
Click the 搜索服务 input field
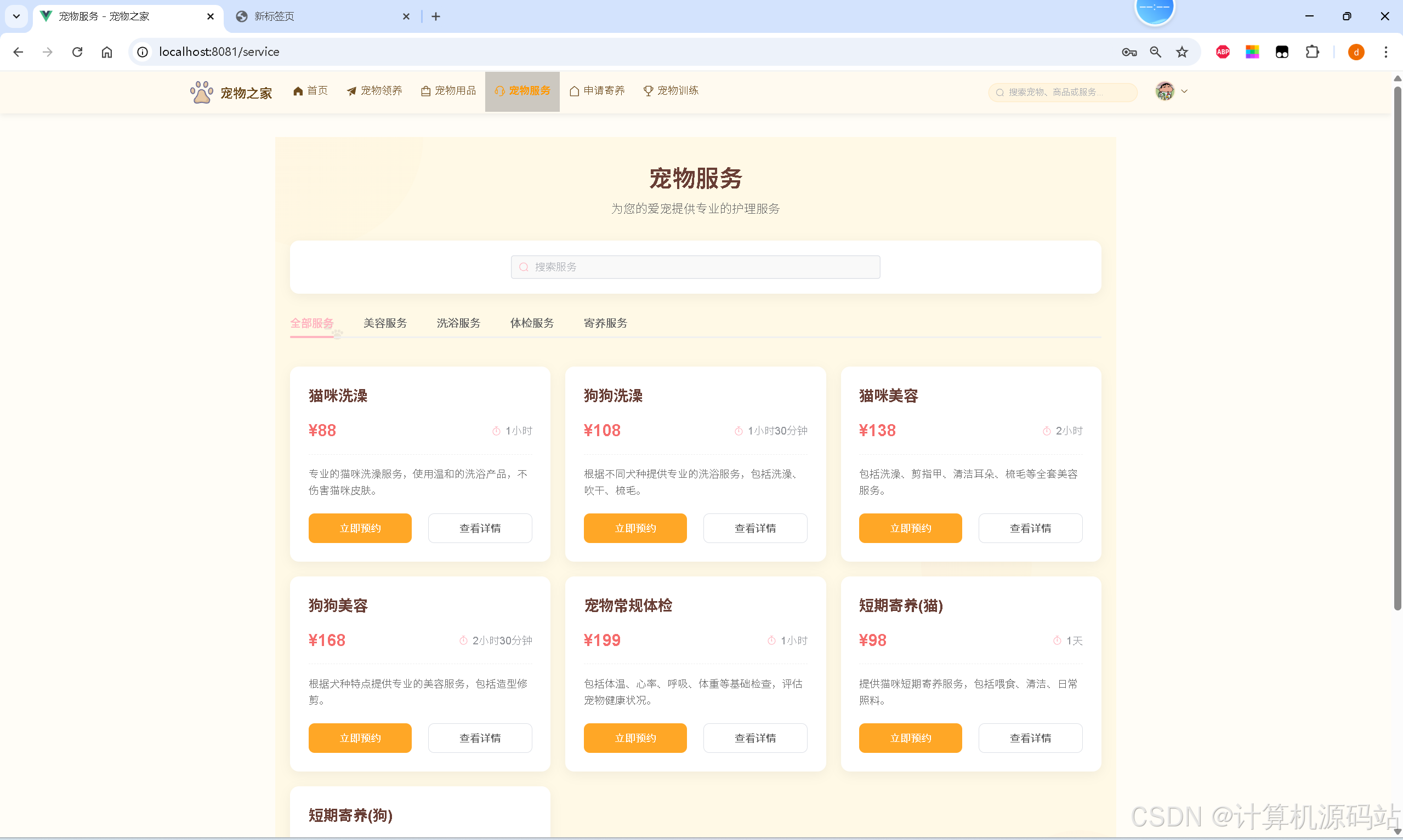(x=695, y=267)
